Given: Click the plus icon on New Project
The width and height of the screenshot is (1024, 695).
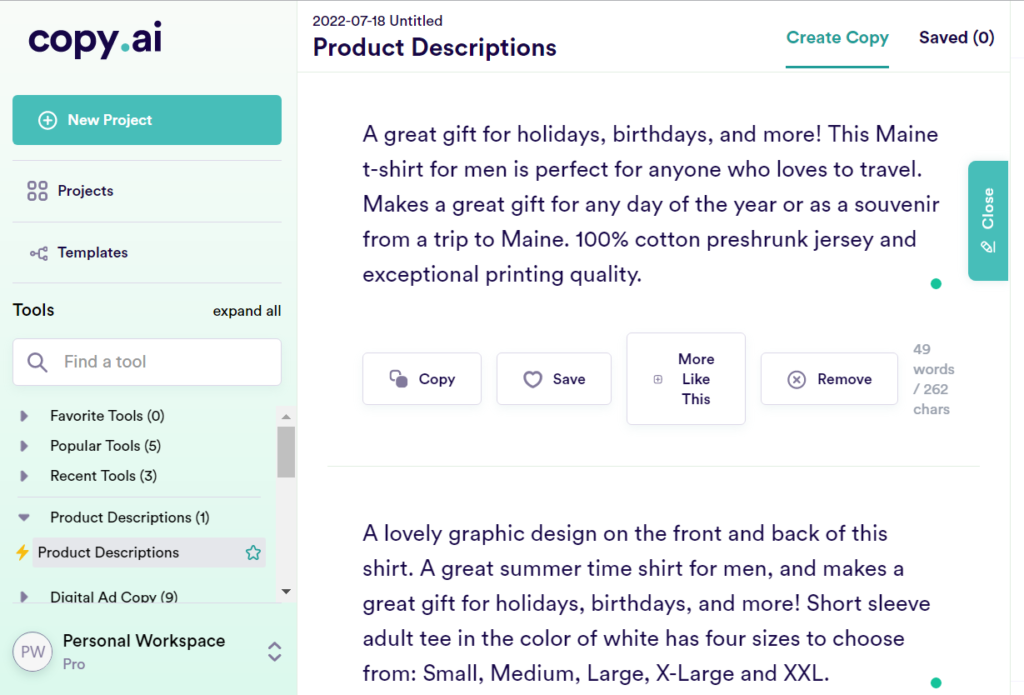Looking at the screenshot, I should click(46, 118).
